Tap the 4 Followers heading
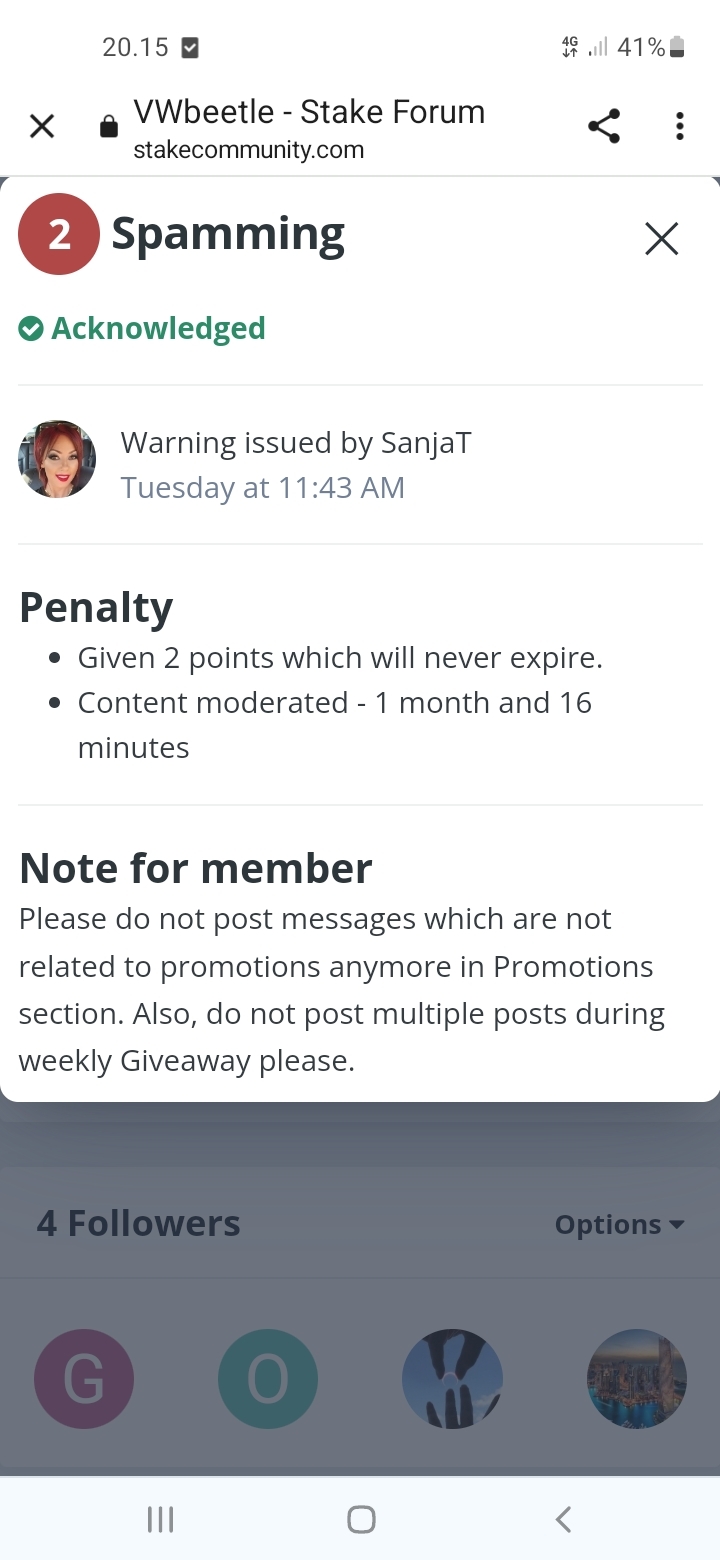720x1560 pixels. click(x=139, y=1223)
